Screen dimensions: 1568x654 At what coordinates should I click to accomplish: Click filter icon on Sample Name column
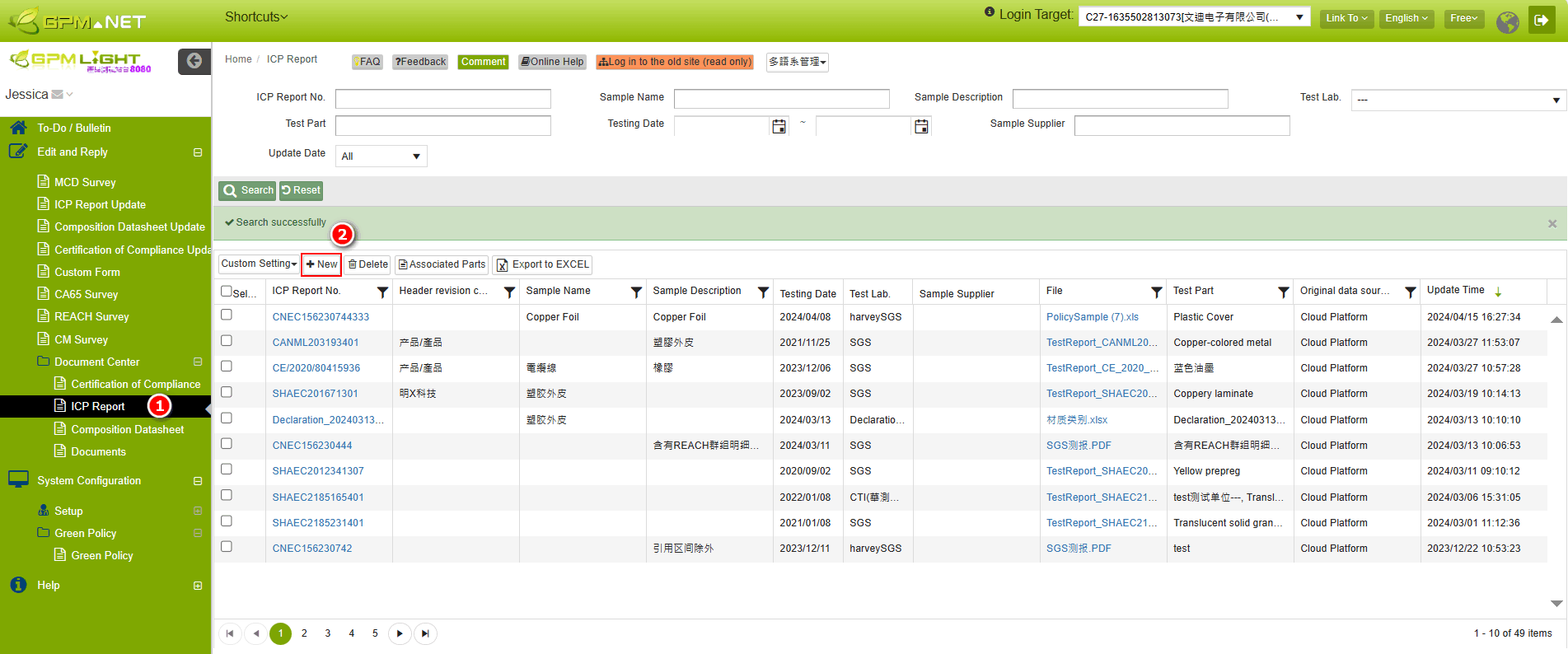[x=636, y=292]
